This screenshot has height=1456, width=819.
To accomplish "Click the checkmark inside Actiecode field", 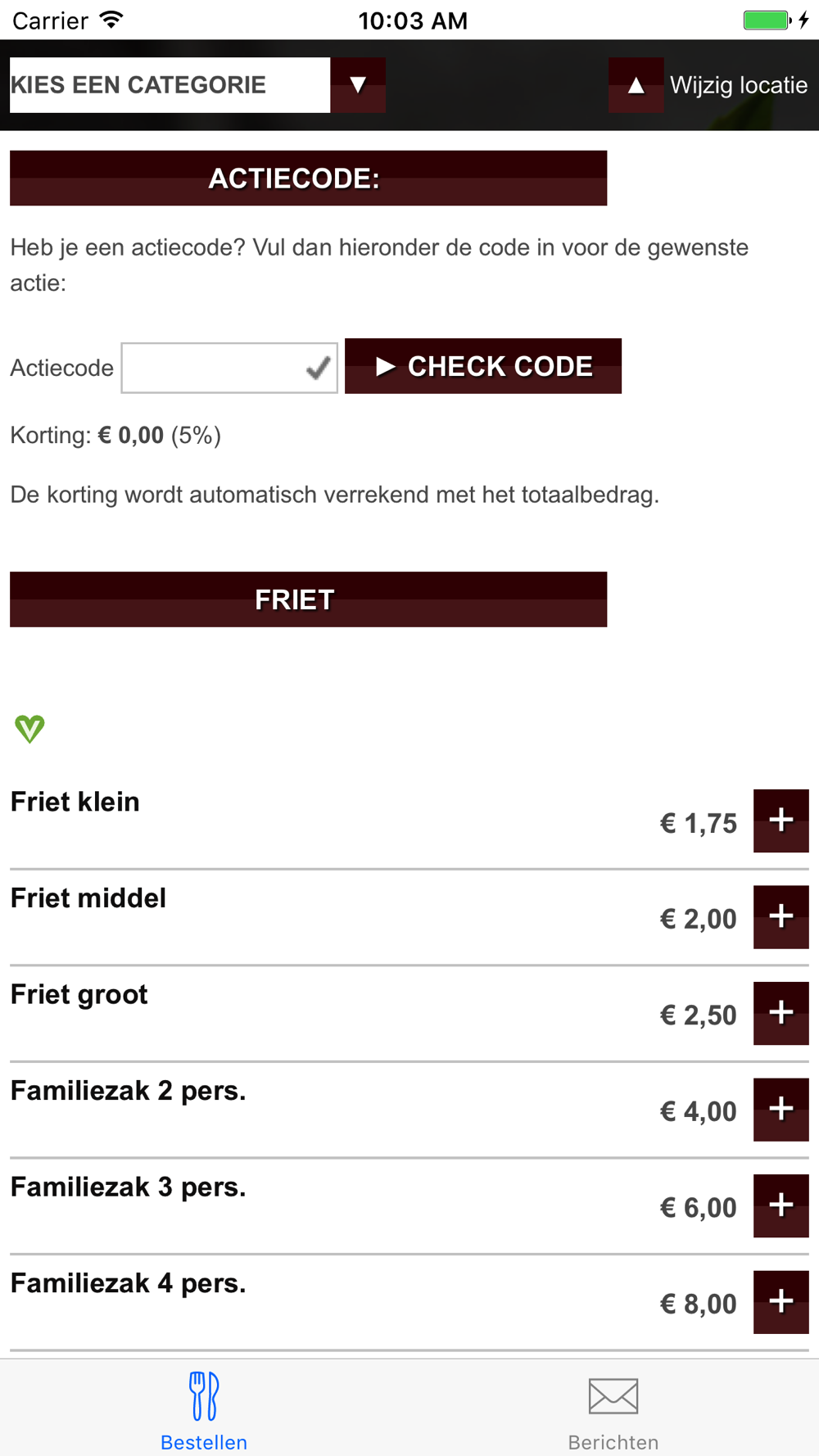I will coord(318,369).
